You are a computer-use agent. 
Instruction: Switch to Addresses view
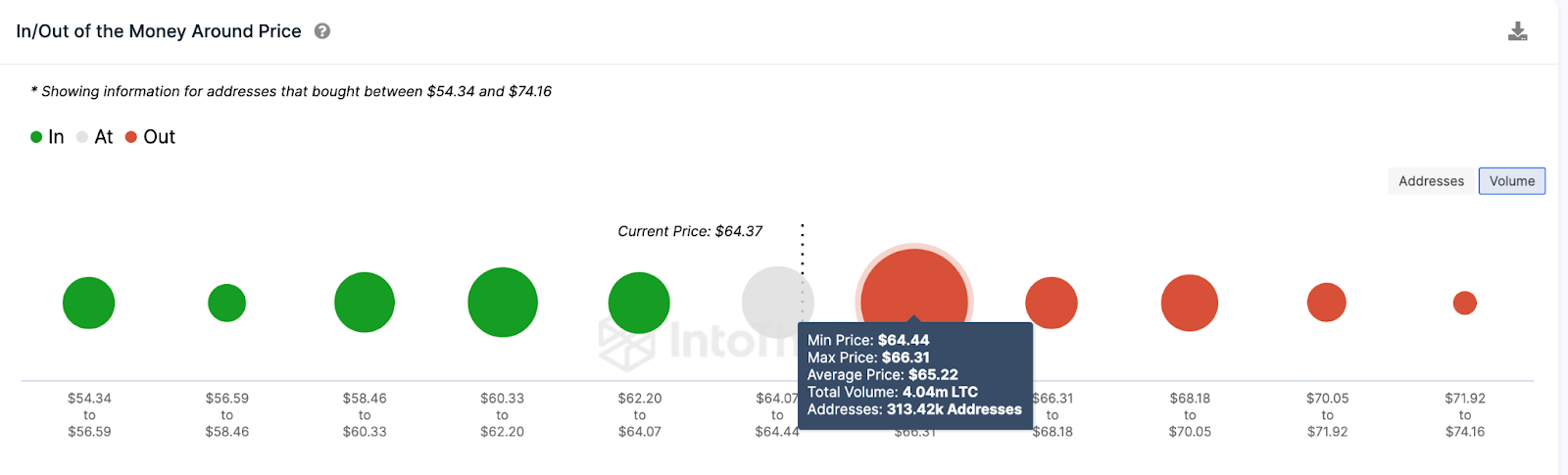point(1431,181)
